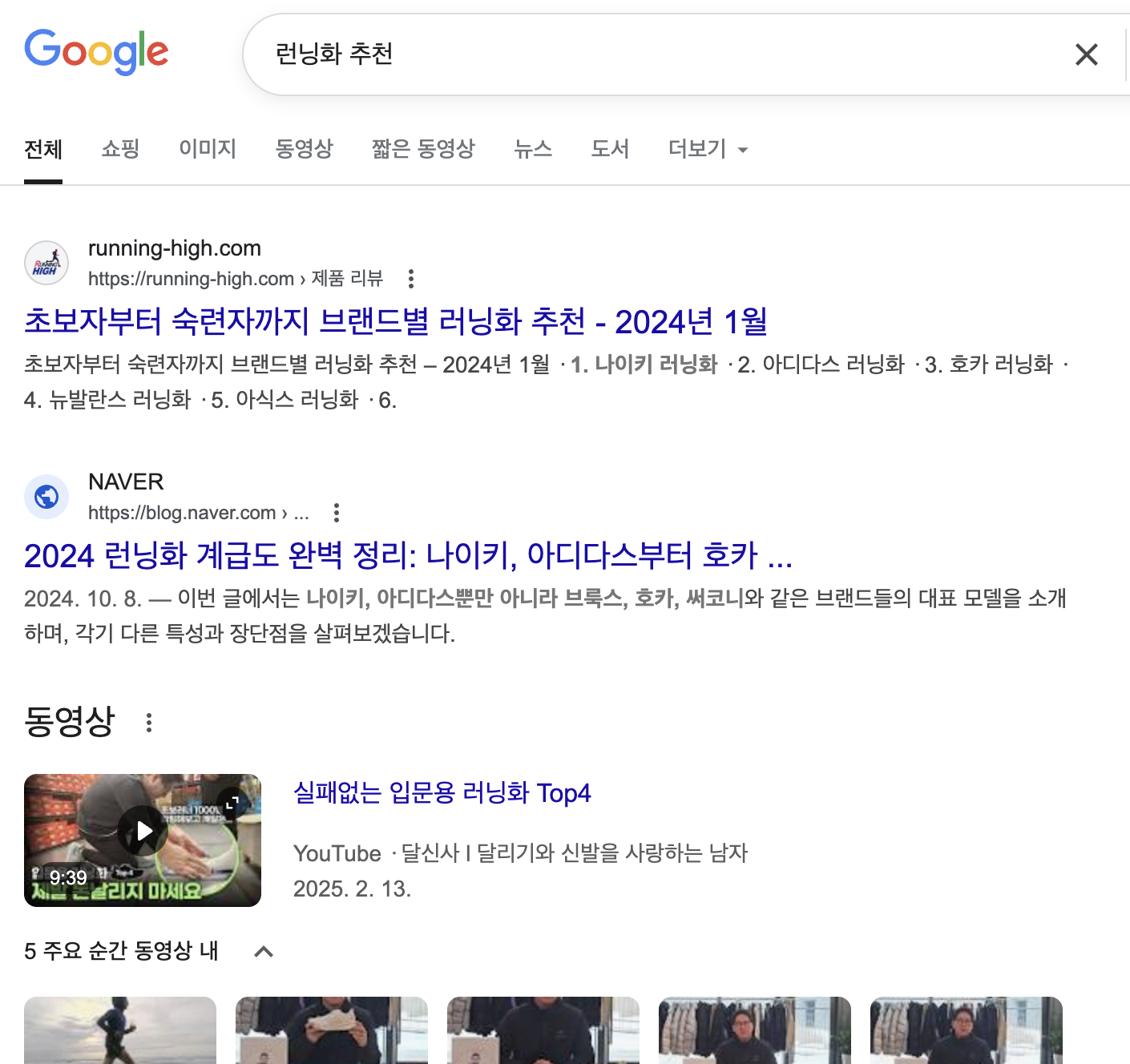The height and width of the screenshot is (1064, 1130).
Task: Play the 9:39 video thumbnail
Action: pos(143,840)
